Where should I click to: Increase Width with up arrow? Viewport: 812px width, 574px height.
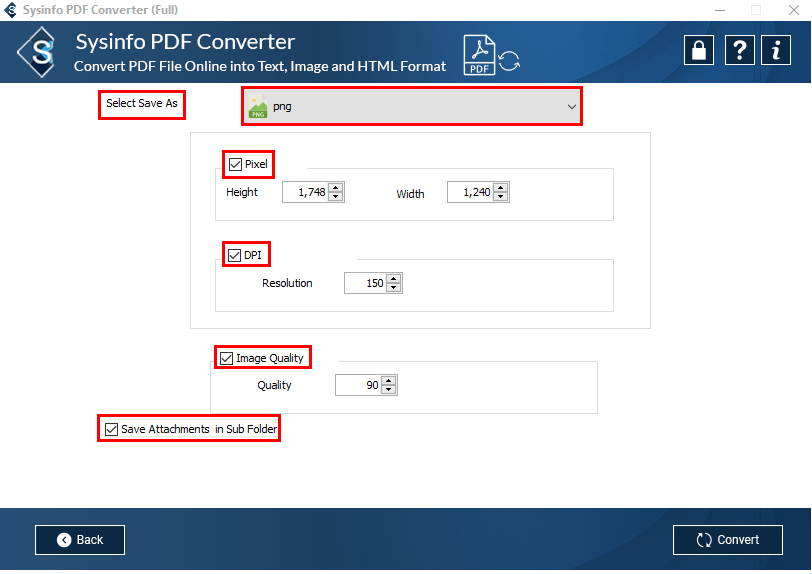500,188
